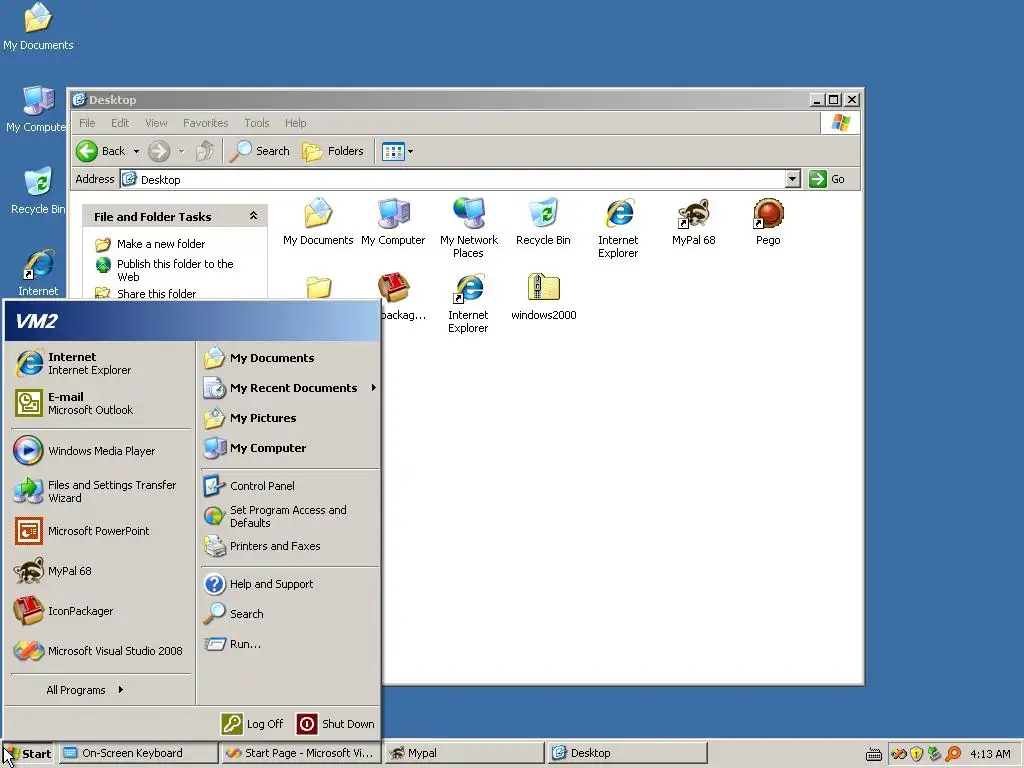This screenshot has height=768, width=1024.
Task: Open the Tools menu
Action: click(x=257, y=123)
